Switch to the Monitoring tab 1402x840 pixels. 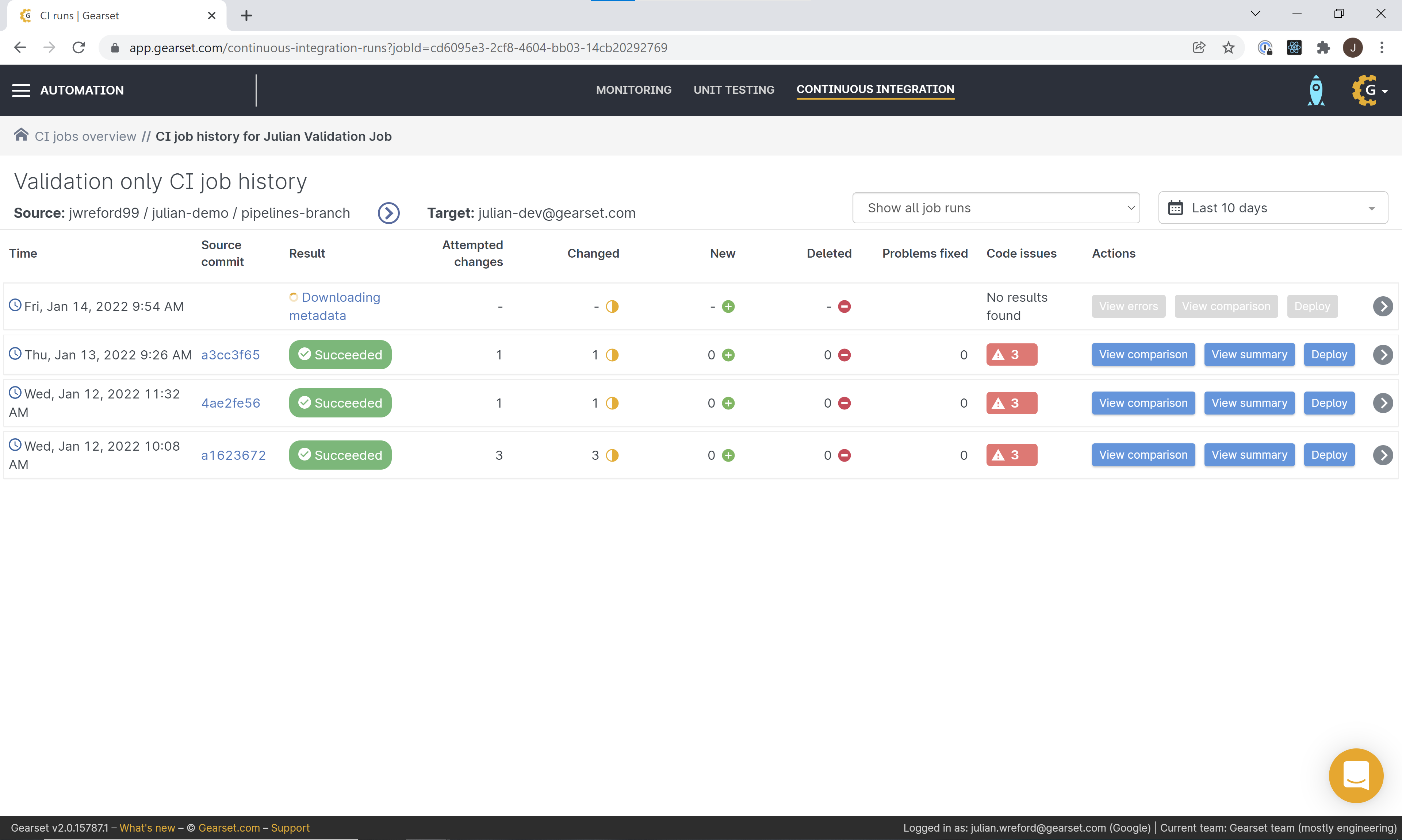click(633, 89)
